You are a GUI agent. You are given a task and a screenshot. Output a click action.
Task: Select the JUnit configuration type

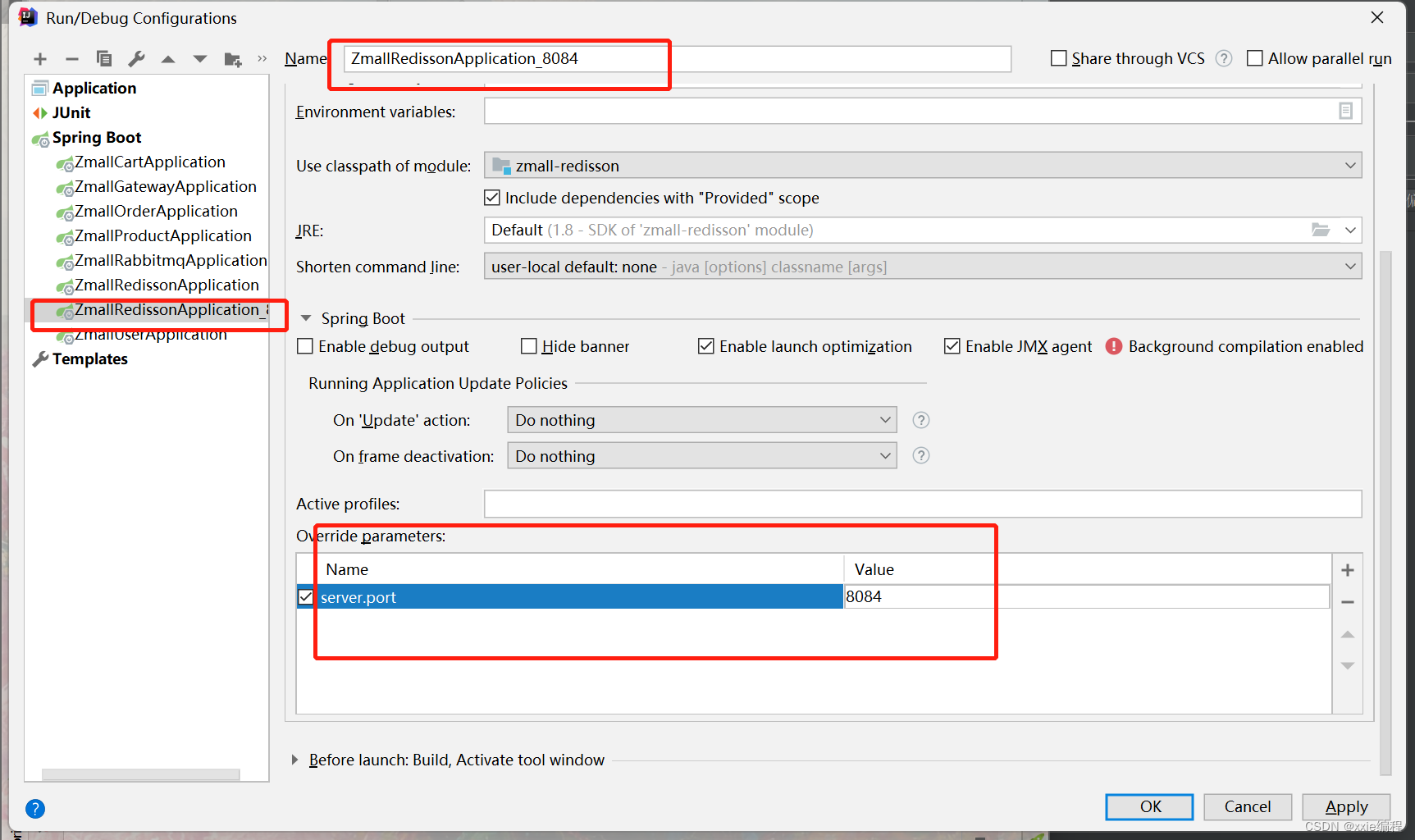[71, 112]
